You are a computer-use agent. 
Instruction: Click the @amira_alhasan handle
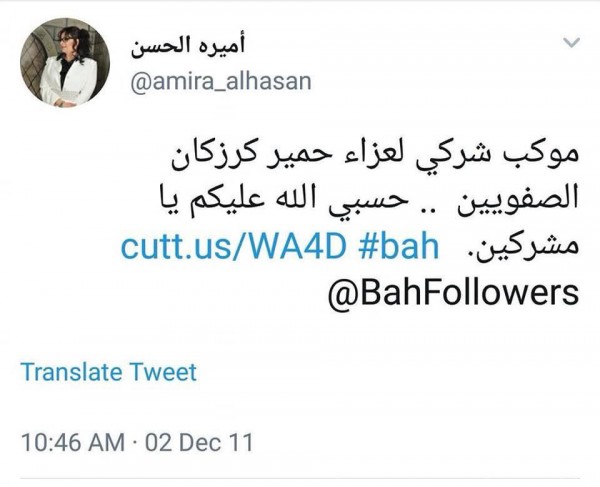click(221, 82)
